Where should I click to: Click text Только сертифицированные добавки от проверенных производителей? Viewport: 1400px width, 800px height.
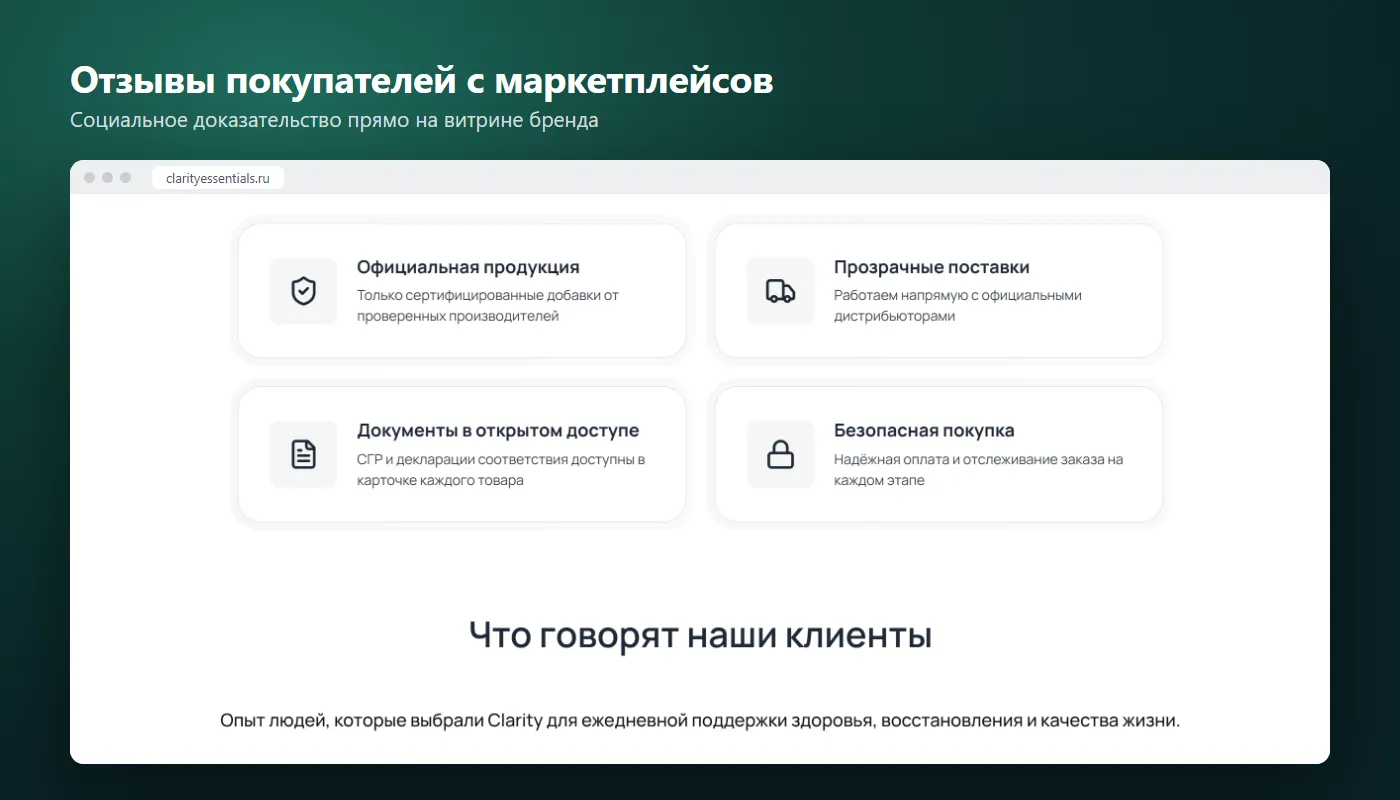[488, 306]
